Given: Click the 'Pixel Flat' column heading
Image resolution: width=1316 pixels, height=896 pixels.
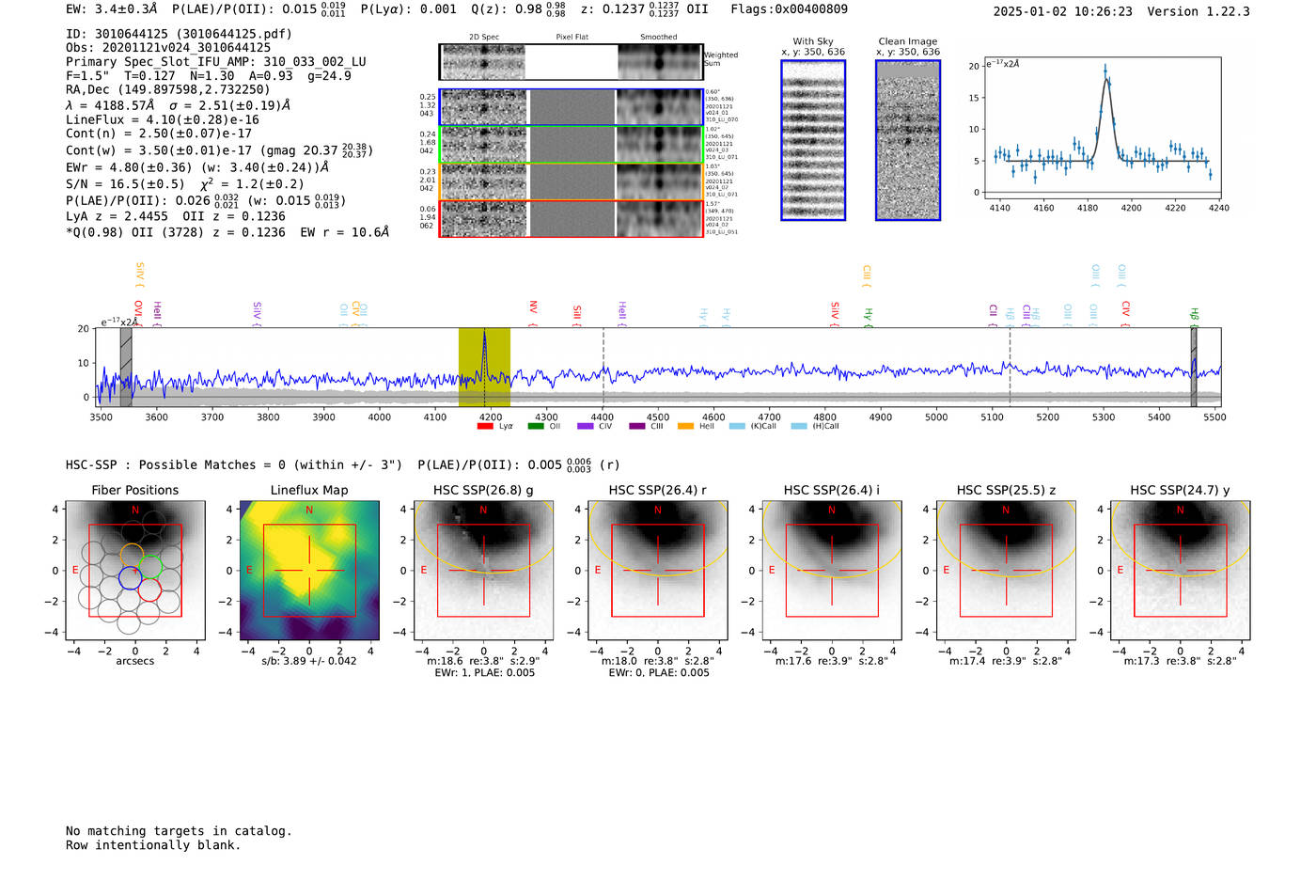Looking at the screenshot, I should [x=572, y=37].
